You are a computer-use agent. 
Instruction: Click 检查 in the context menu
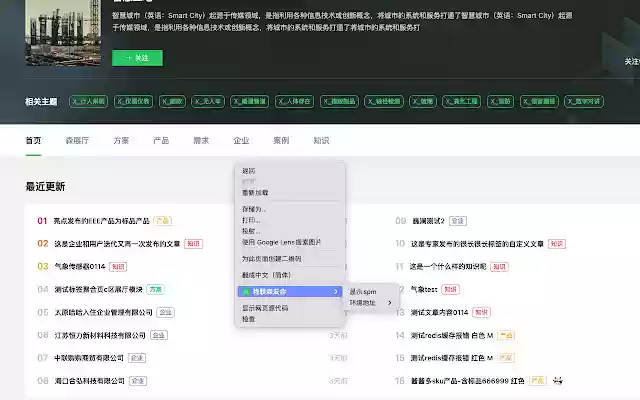[249, 319]
